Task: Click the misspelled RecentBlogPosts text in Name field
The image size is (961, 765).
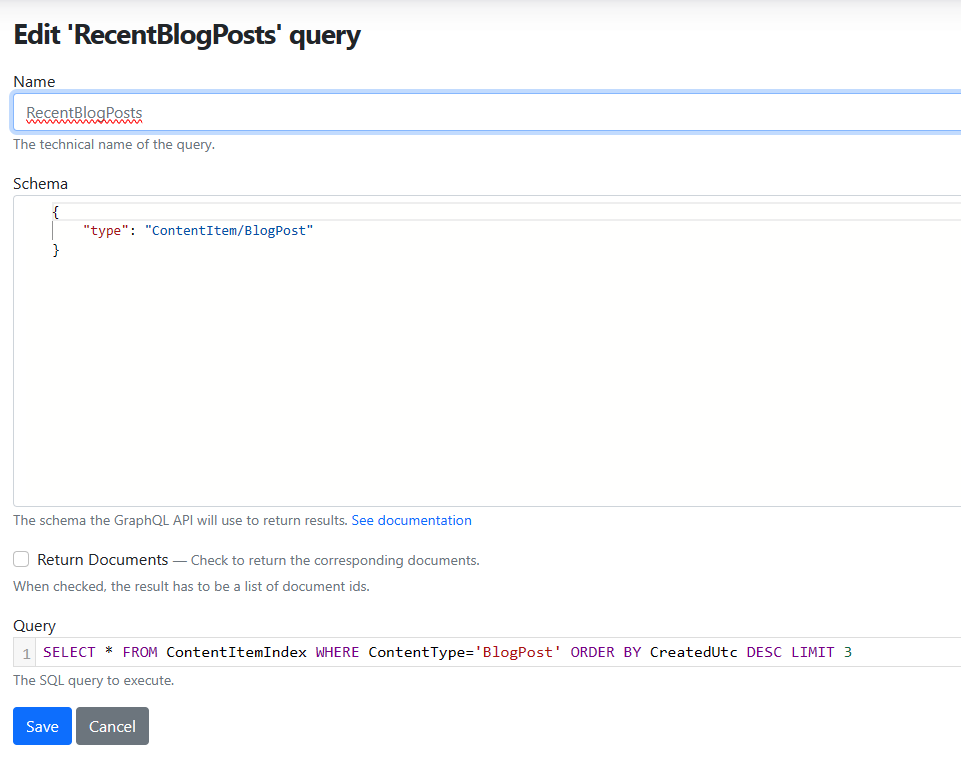Action: click(x=84, y=113)
